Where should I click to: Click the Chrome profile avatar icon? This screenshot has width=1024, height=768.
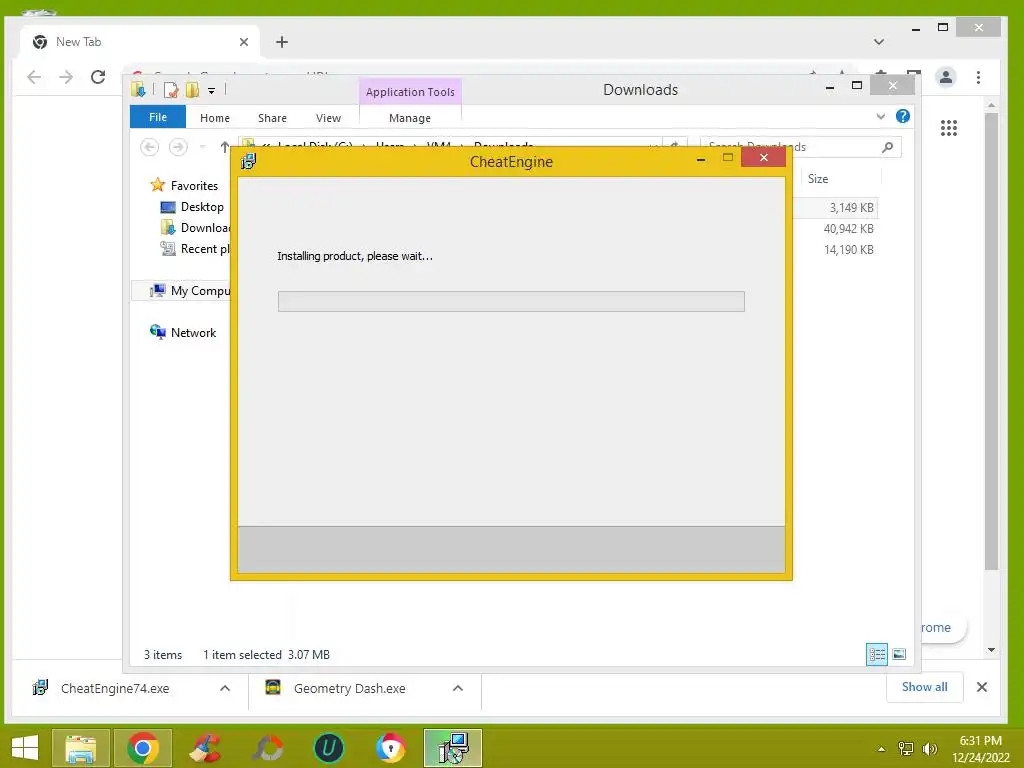(x=946, y=77)
